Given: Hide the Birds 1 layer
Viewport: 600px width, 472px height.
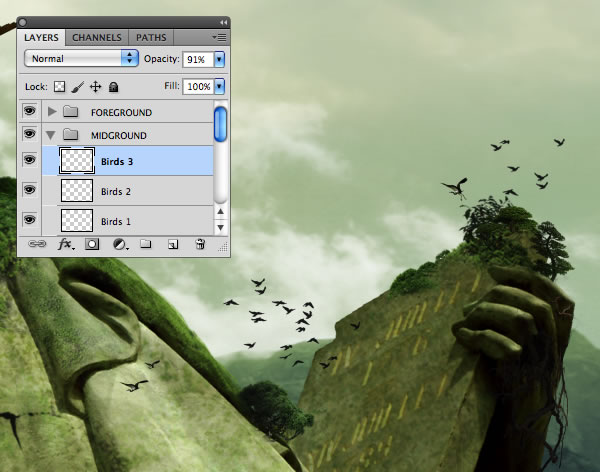Looking at the screenshot, I should tap(29, 219).
